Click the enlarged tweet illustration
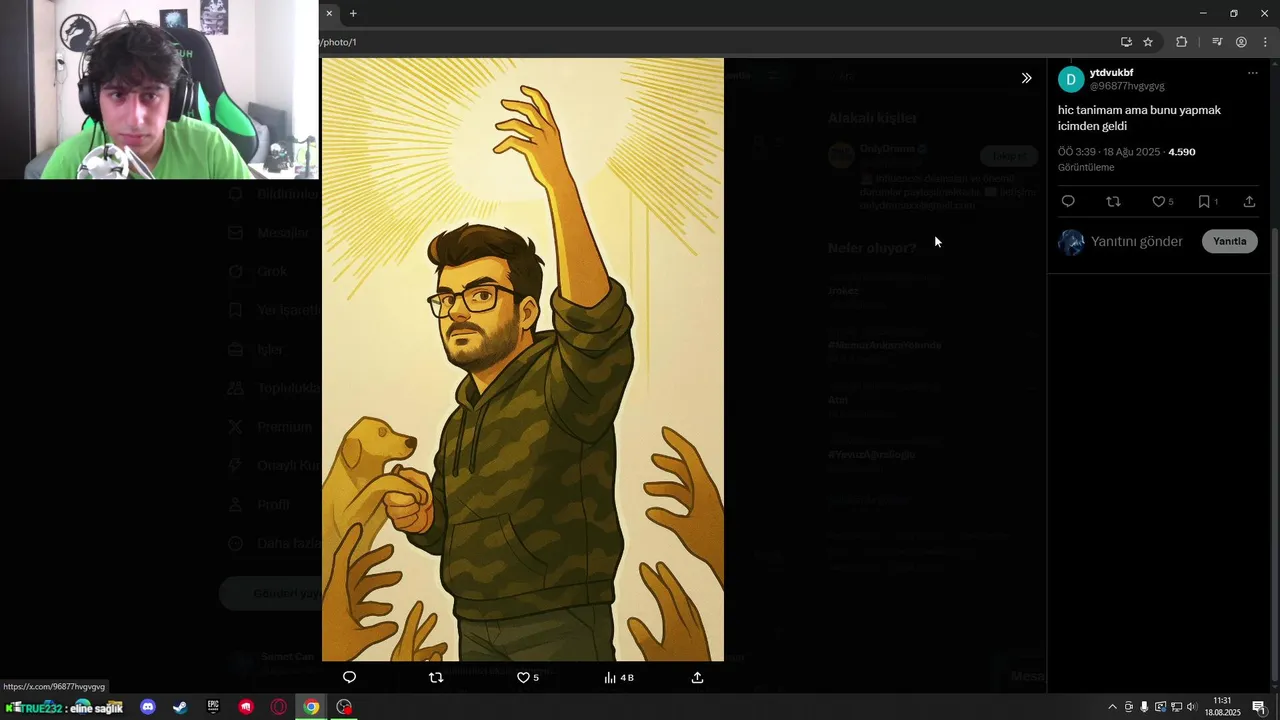1280x720 pixels. point(522,359)
